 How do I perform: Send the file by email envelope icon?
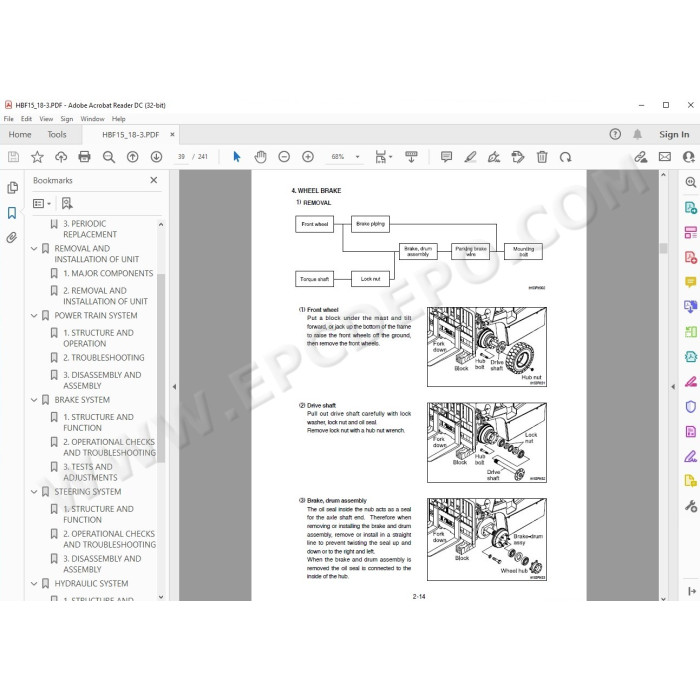(x=665, y=157)
